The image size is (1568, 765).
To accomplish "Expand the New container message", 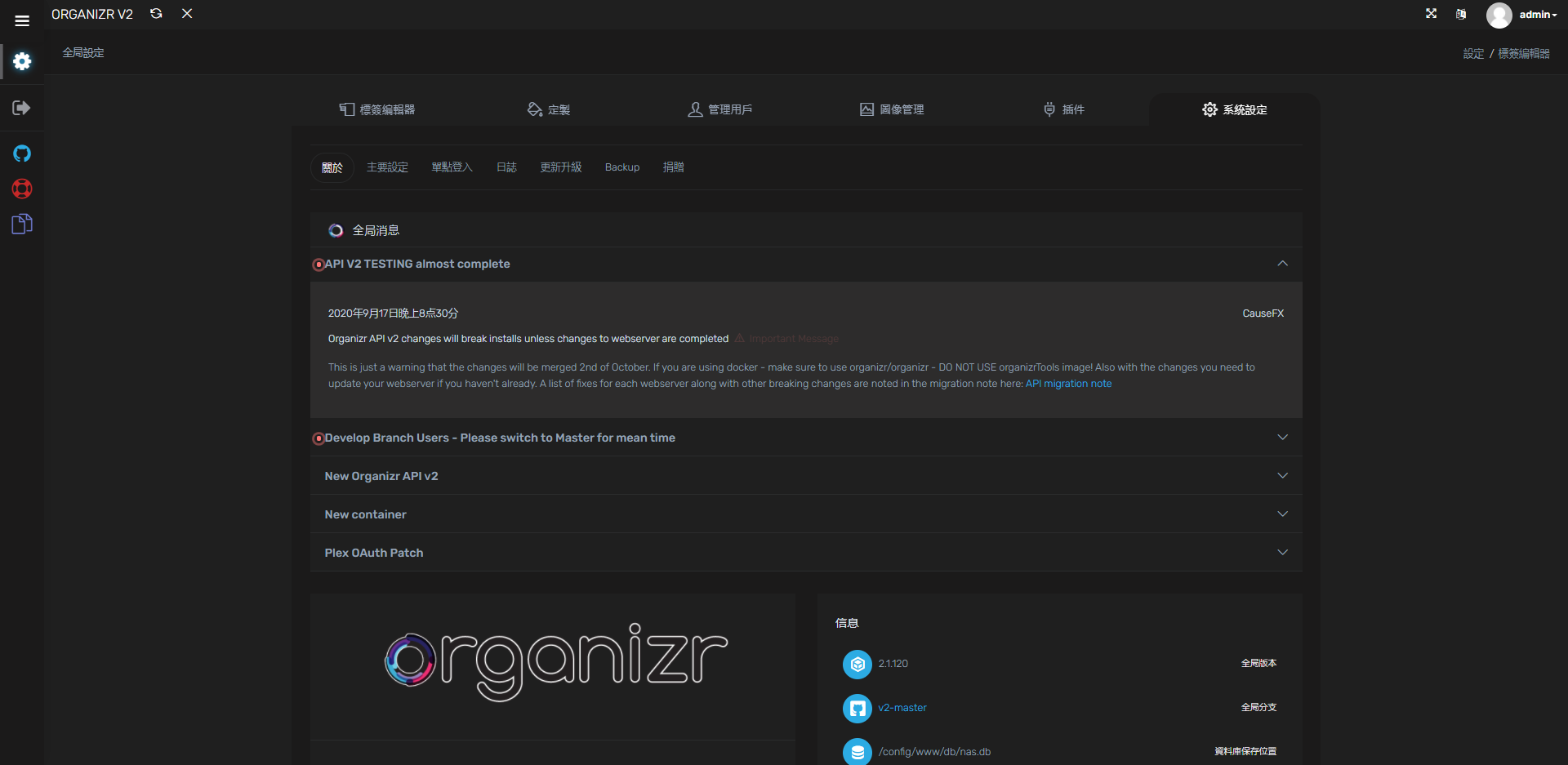I will click(x=806, y=514).
